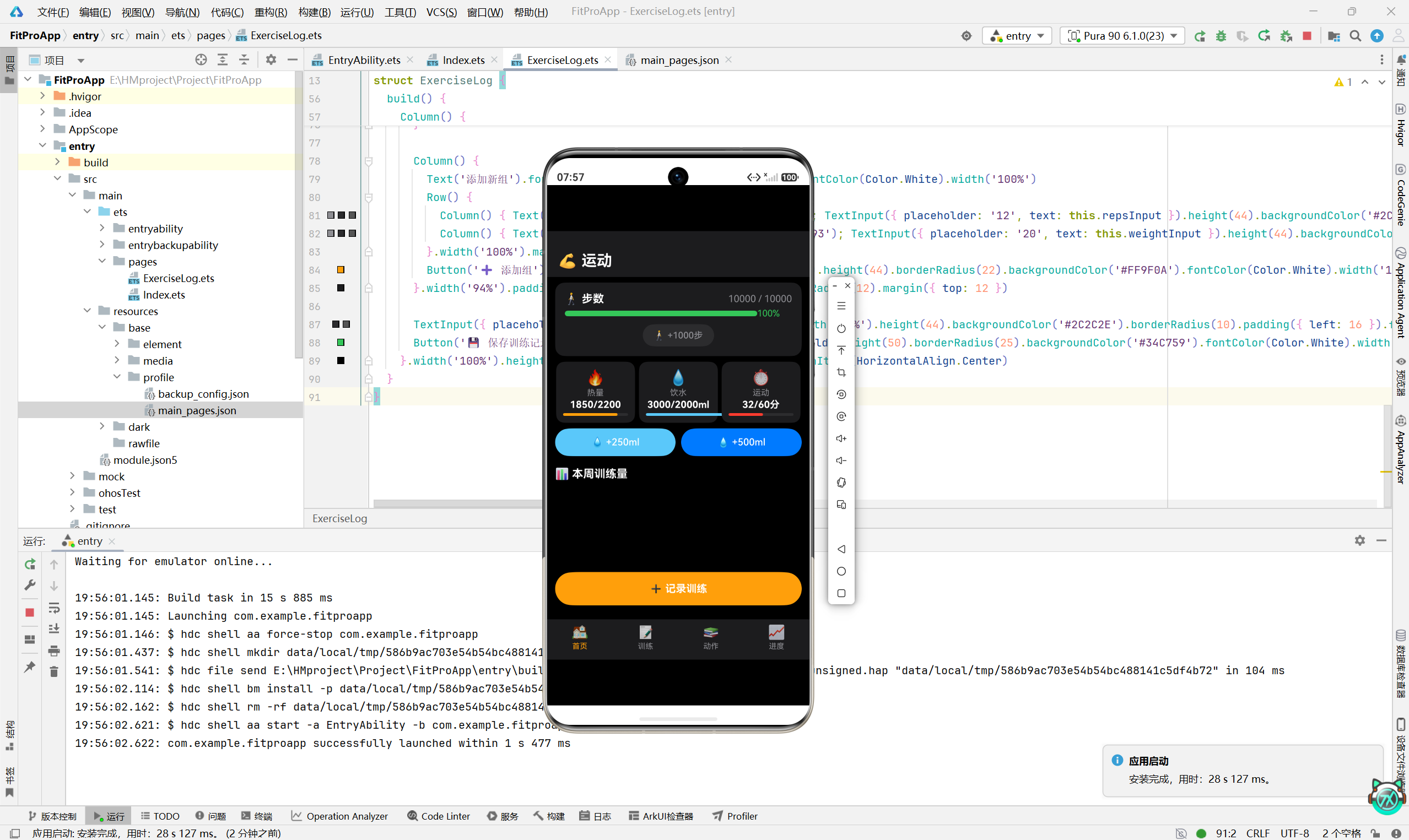The width and height of the screenshot is (1409, 840).
Task: Collapse all in project panel toolbar
Action: [x=244, y=59]
